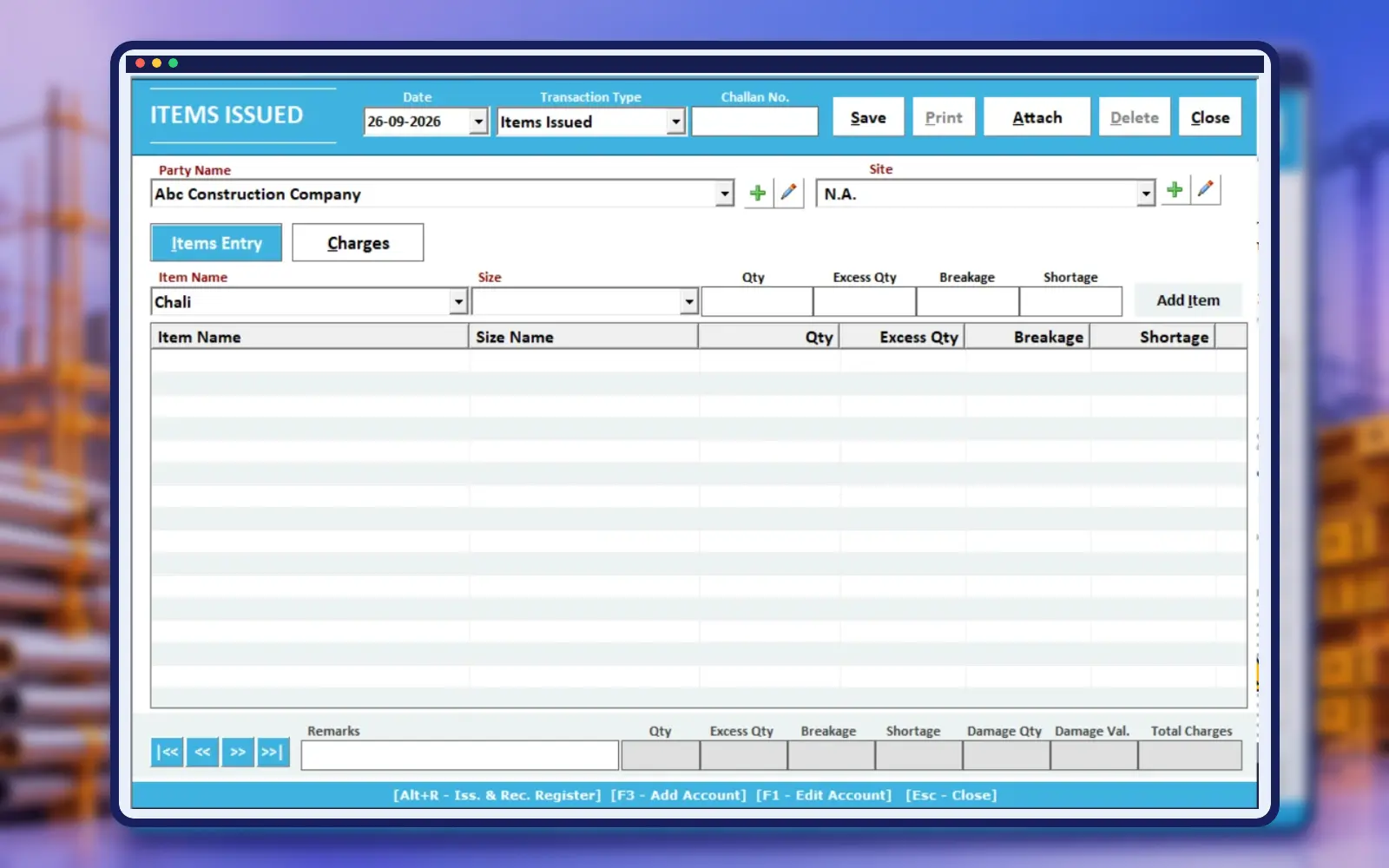Click '[Esc - Close]' status bar text
The image size is (1389, 868).
(951, 795)
